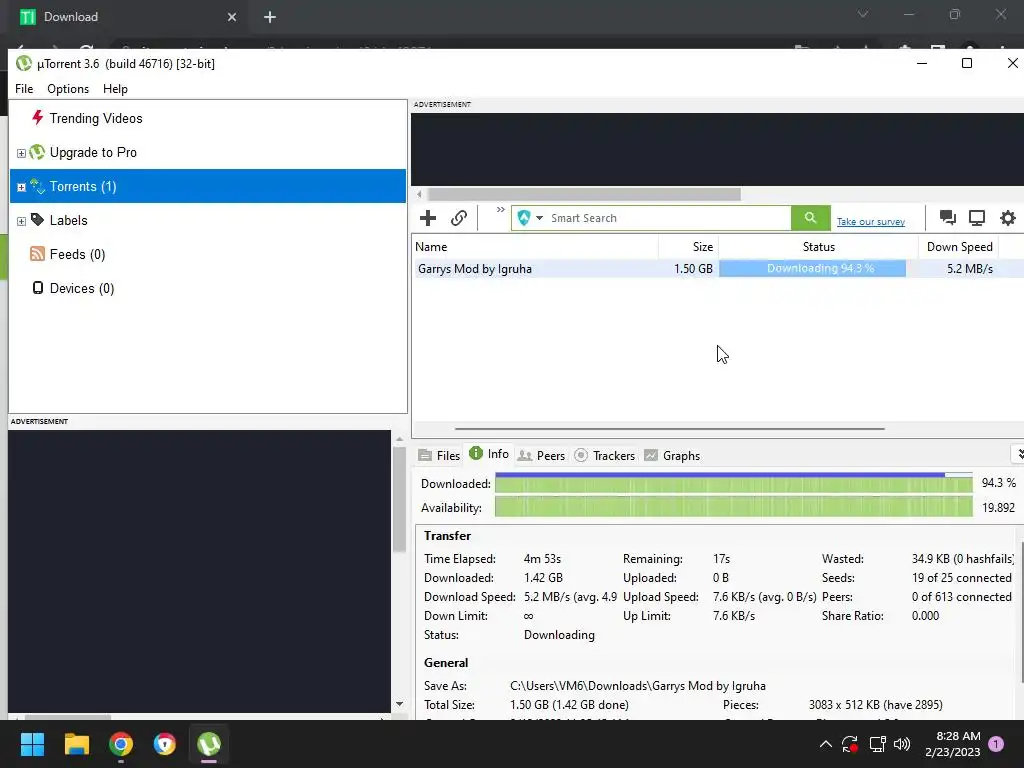Viewport: 1024px width, 768px height.
Task: Expand the Torrents (1) tree node
Action: coord(21,187)
